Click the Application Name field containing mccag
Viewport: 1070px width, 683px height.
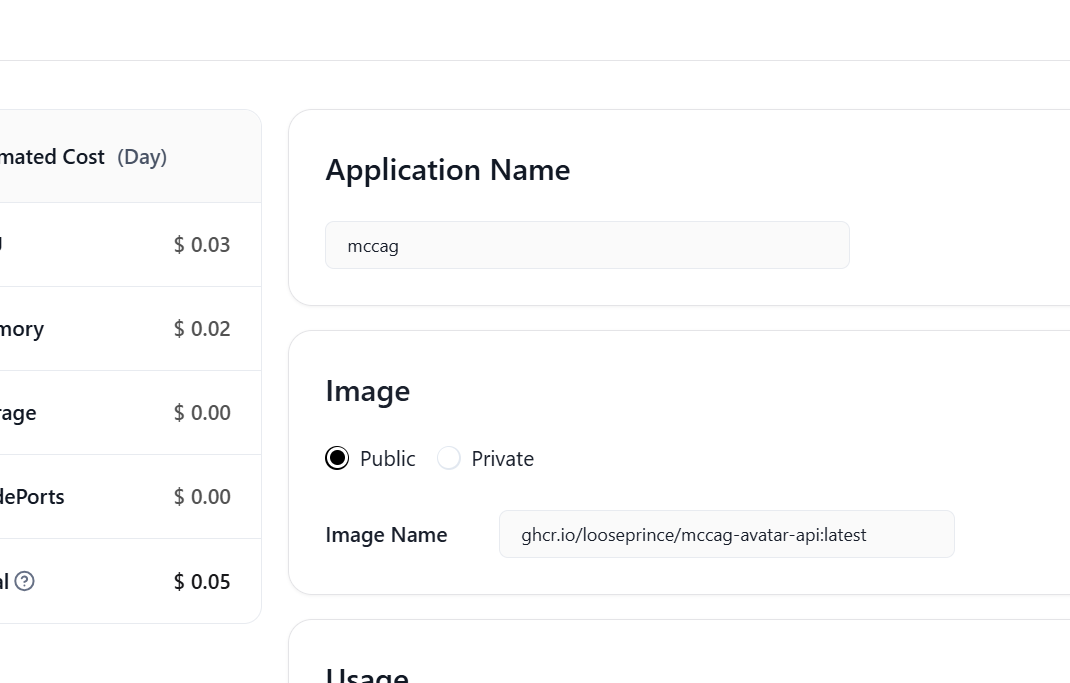tap(588, 245)
